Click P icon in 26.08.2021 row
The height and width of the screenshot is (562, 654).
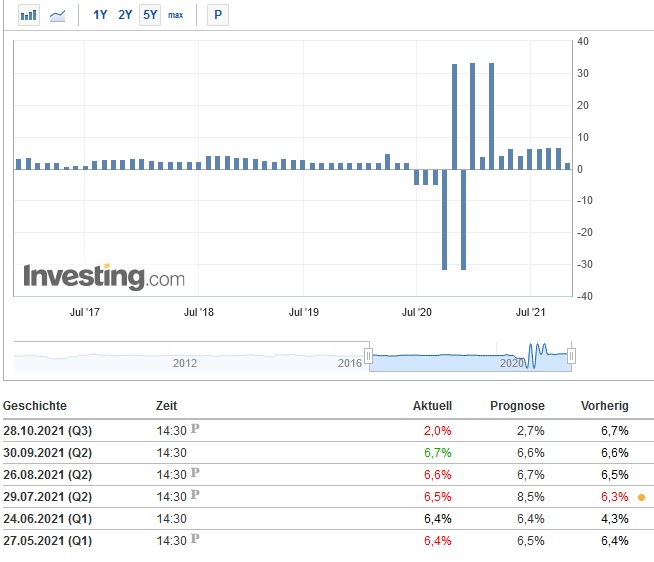[196, 473]
